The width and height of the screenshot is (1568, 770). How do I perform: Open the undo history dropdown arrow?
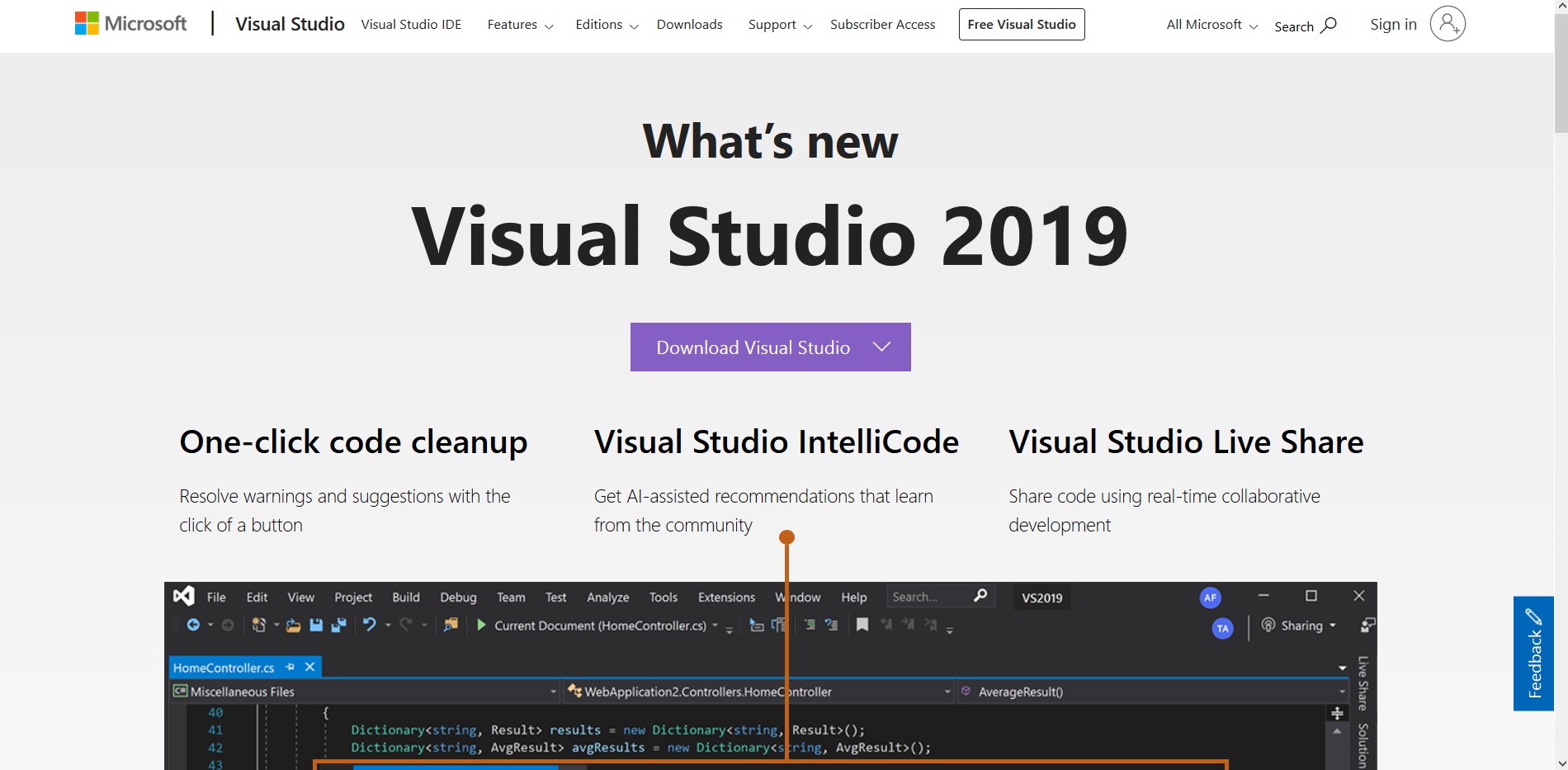coord(388,626)
